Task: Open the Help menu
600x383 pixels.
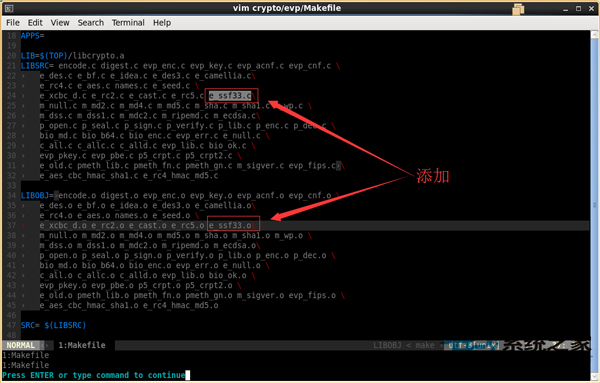Action: pyautogui.click(x=162, y=23)
